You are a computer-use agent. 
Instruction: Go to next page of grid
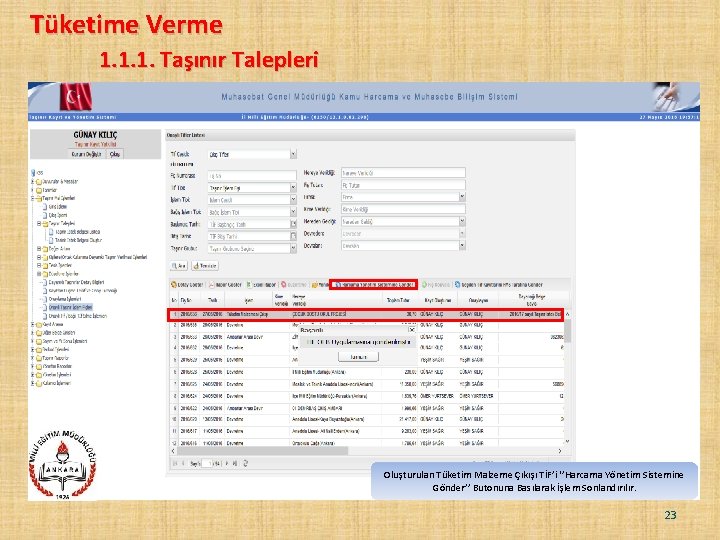(x=227, y=464)
